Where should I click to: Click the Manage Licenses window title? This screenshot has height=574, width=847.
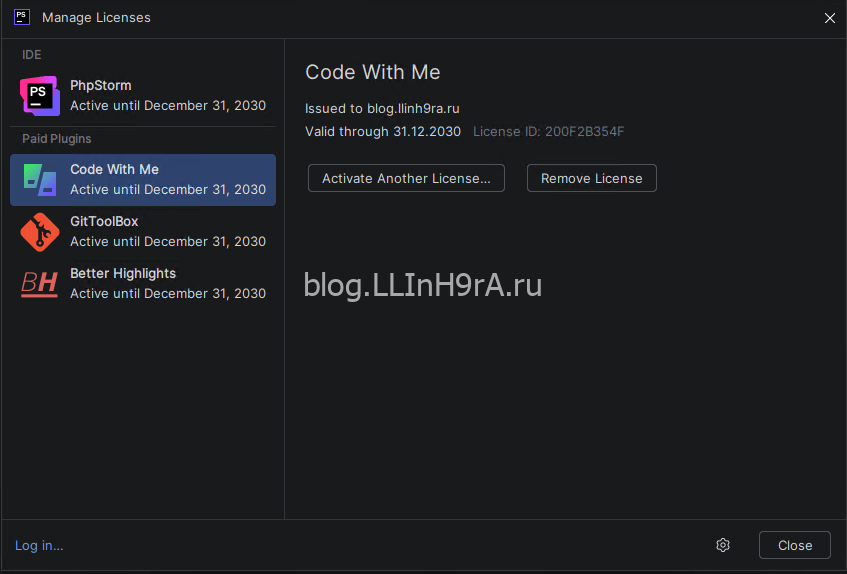(x=96, y=18)
